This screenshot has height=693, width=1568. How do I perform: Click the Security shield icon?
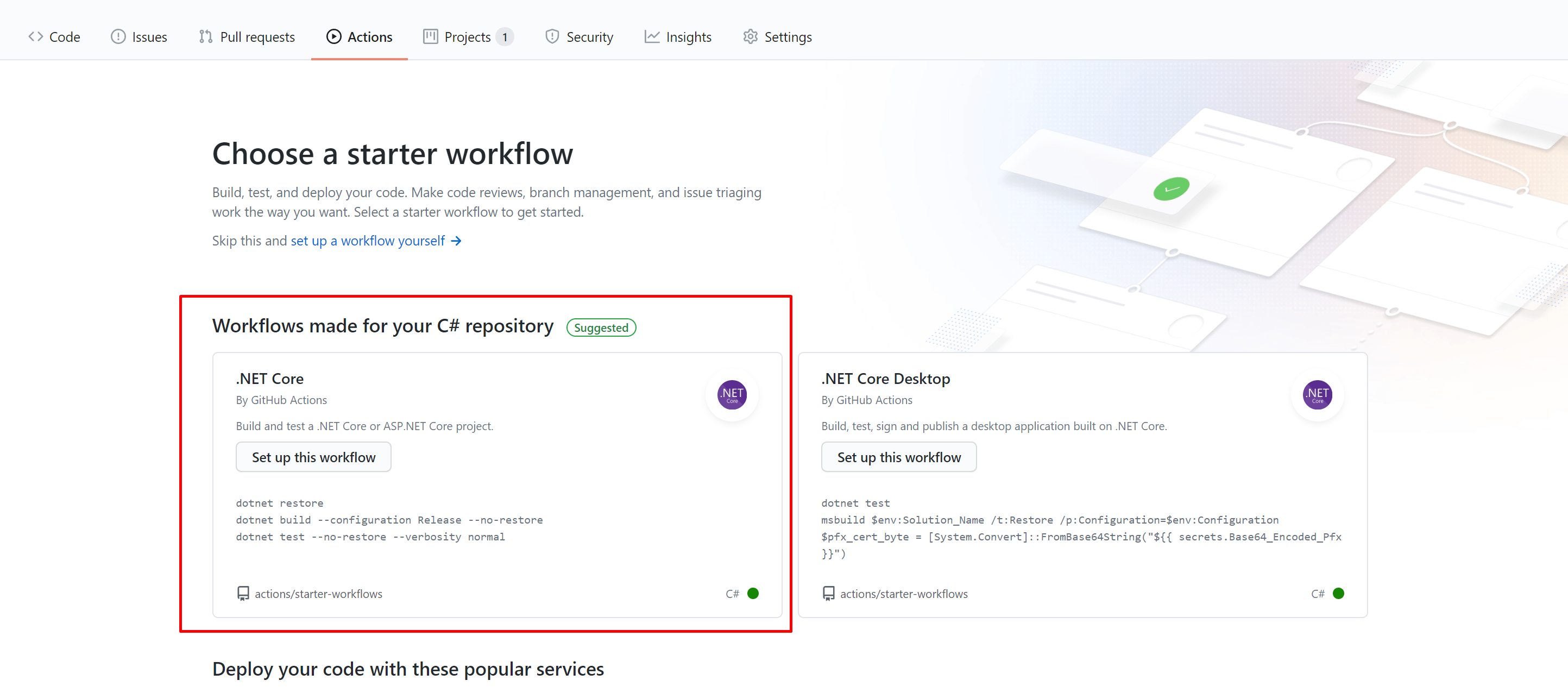552,36
